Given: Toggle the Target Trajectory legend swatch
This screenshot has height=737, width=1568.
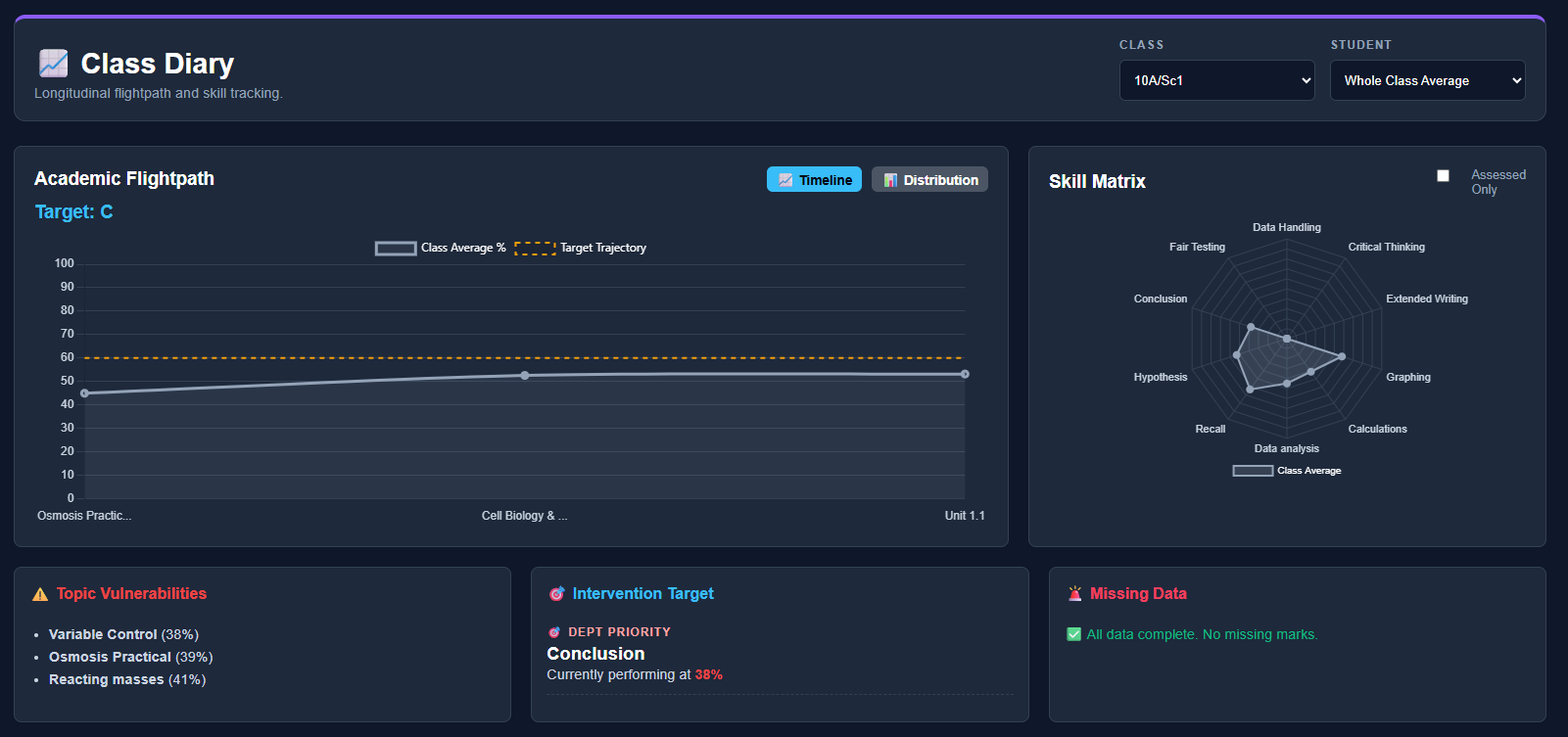Looking at the screenshot, I should [x=535, y=249].
